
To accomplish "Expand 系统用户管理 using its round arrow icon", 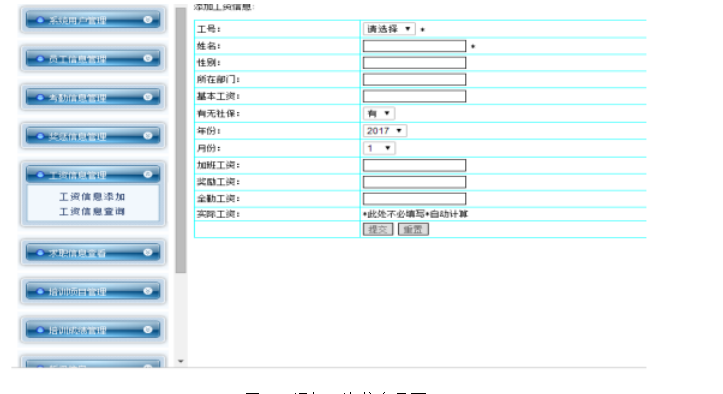I will tap(148, 19).
